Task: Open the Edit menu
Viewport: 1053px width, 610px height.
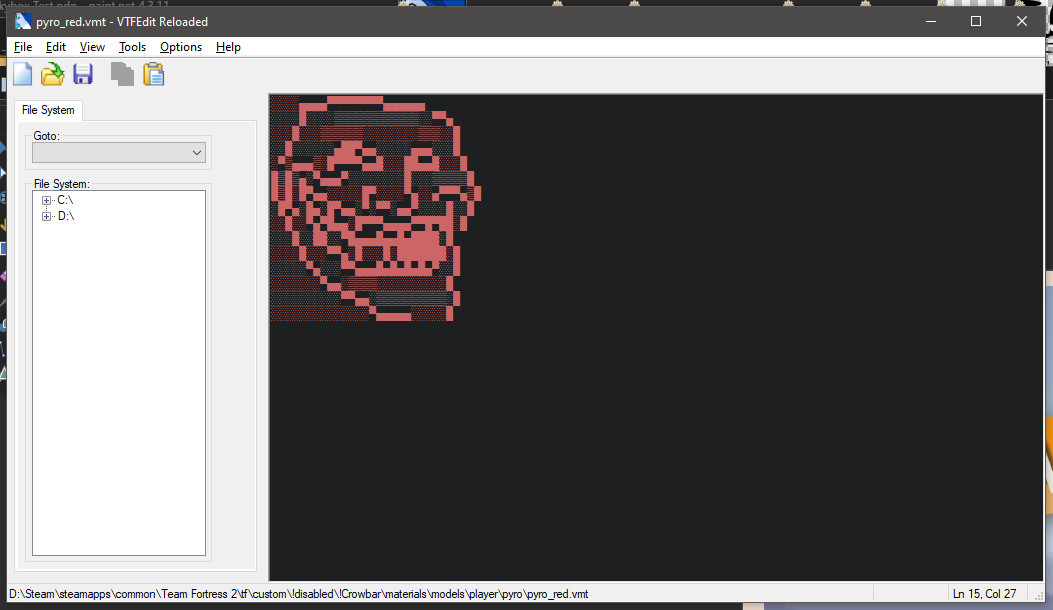Action: coord(56,46)
